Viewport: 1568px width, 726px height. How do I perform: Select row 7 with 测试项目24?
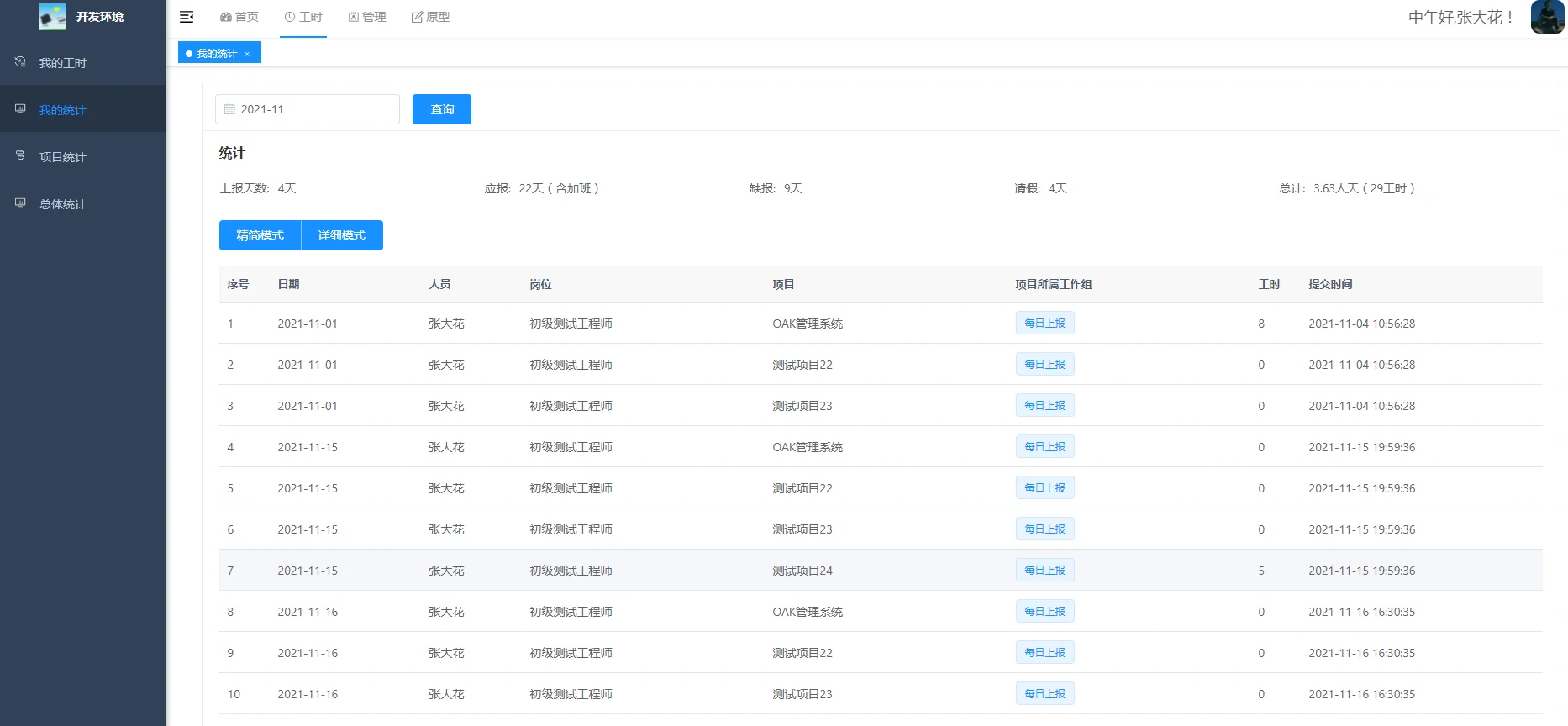[x=881, y=571]
